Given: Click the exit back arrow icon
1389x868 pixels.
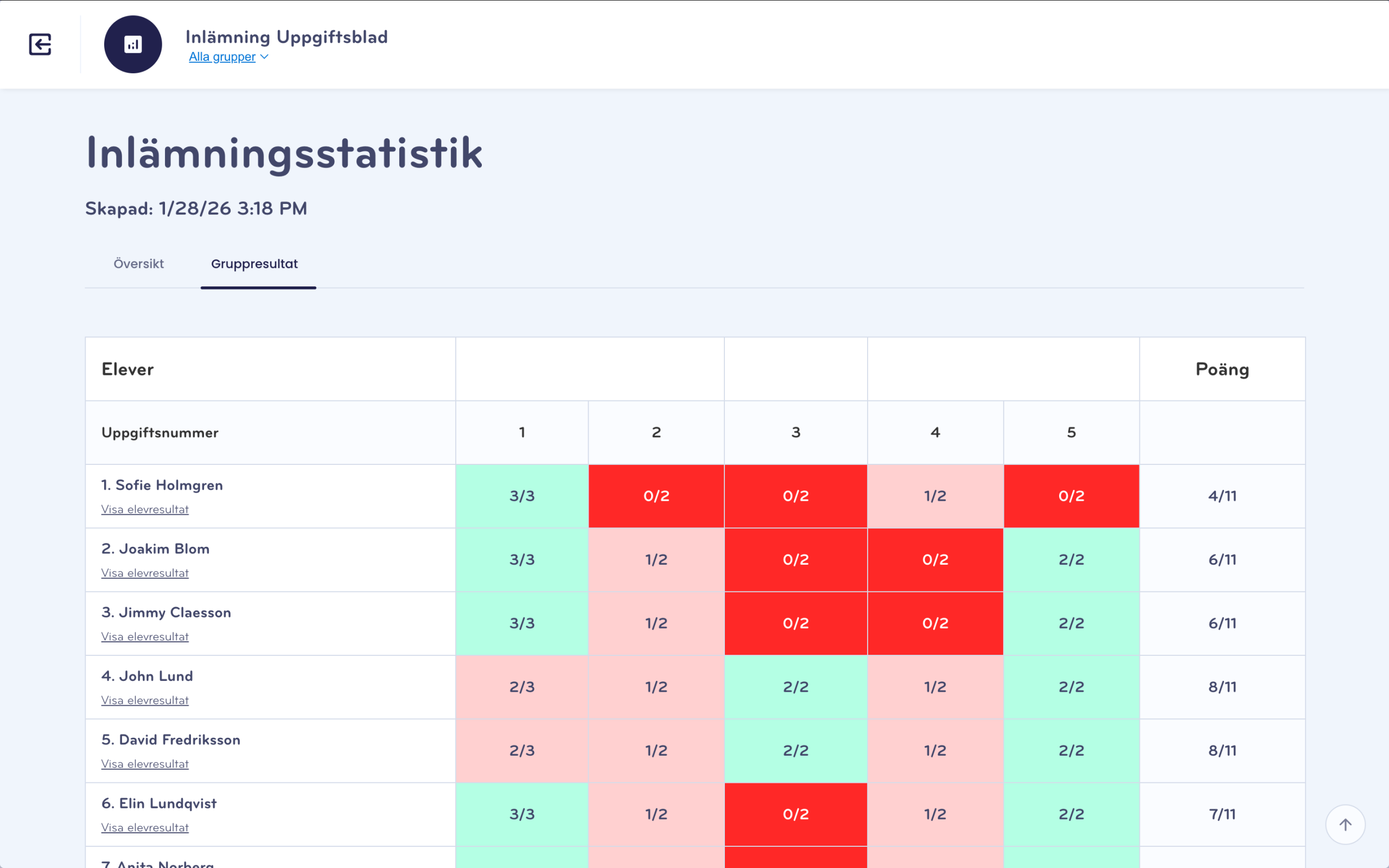Looking at the screenshot, I should click(40, 44).
